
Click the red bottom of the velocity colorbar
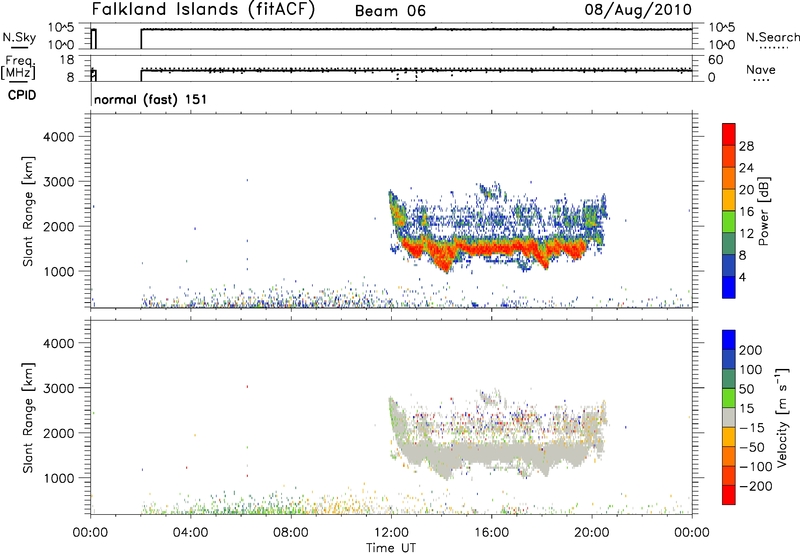(729, 495)
